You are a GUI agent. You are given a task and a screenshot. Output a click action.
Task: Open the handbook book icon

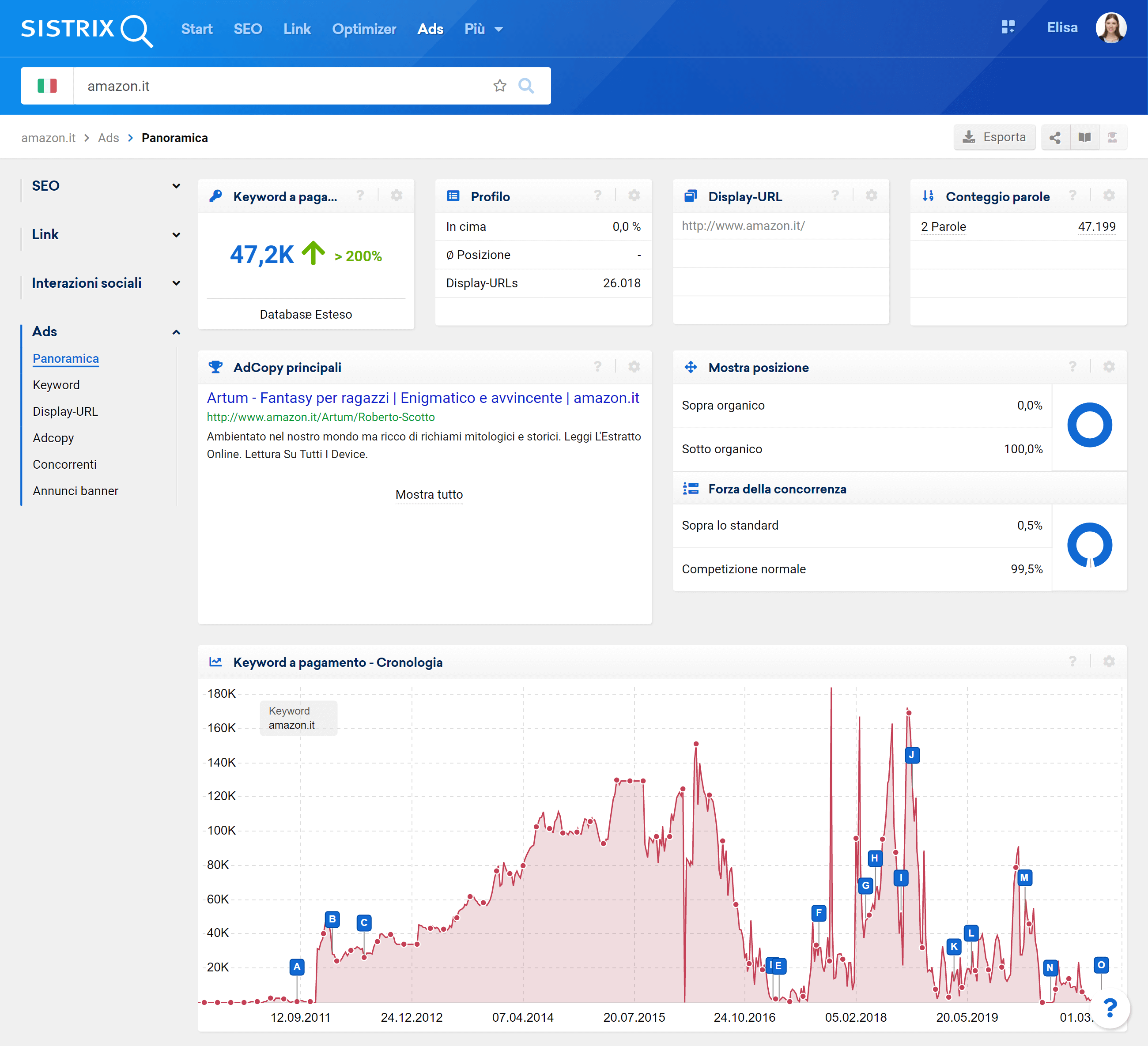click(x=1084, y=137)
